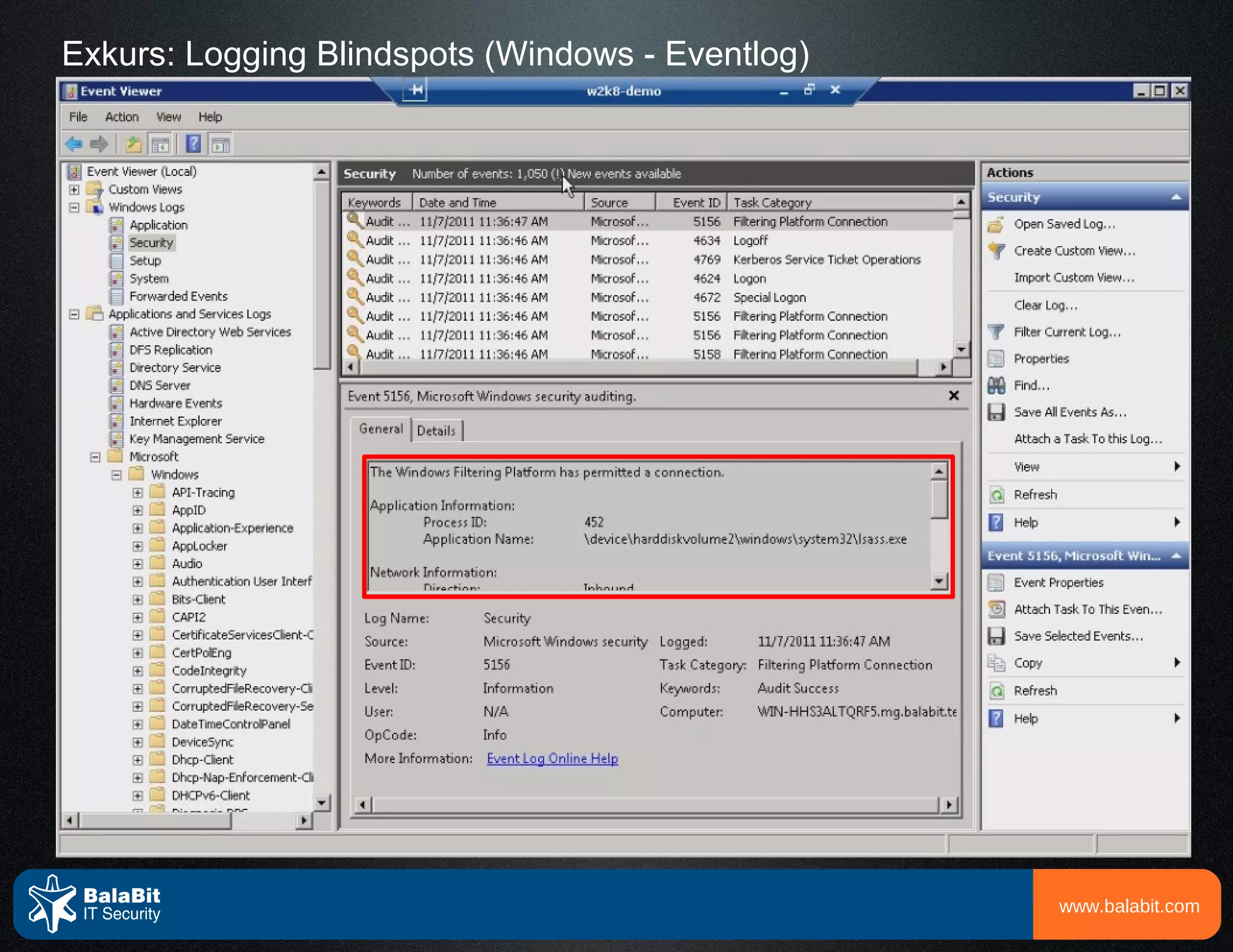Open the DNS Server log
The height and width of the screenshot is (952, 1233).
pyautogui.click(x=160, y=385)
